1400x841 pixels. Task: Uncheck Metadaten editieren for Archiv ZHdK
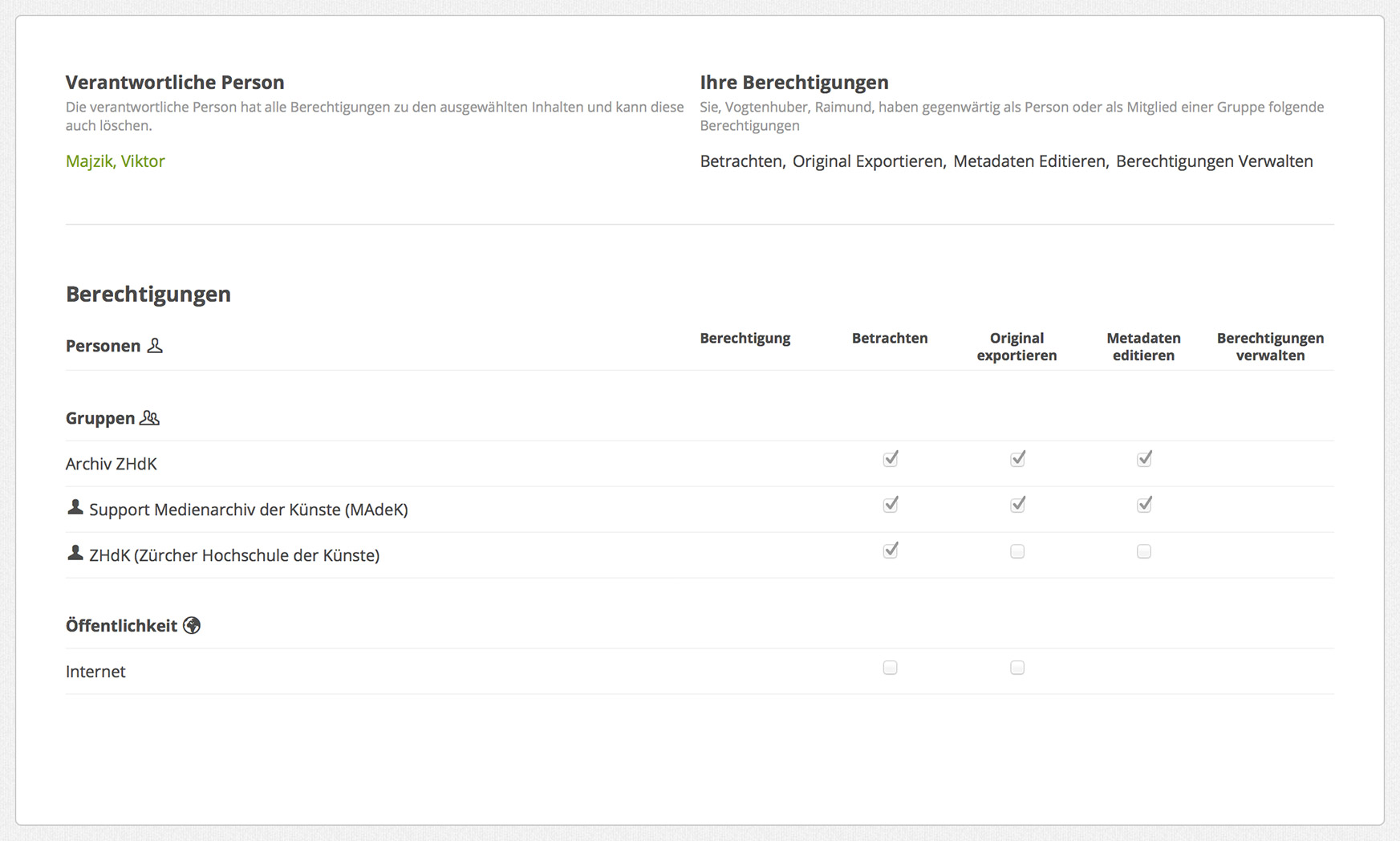1143,459
